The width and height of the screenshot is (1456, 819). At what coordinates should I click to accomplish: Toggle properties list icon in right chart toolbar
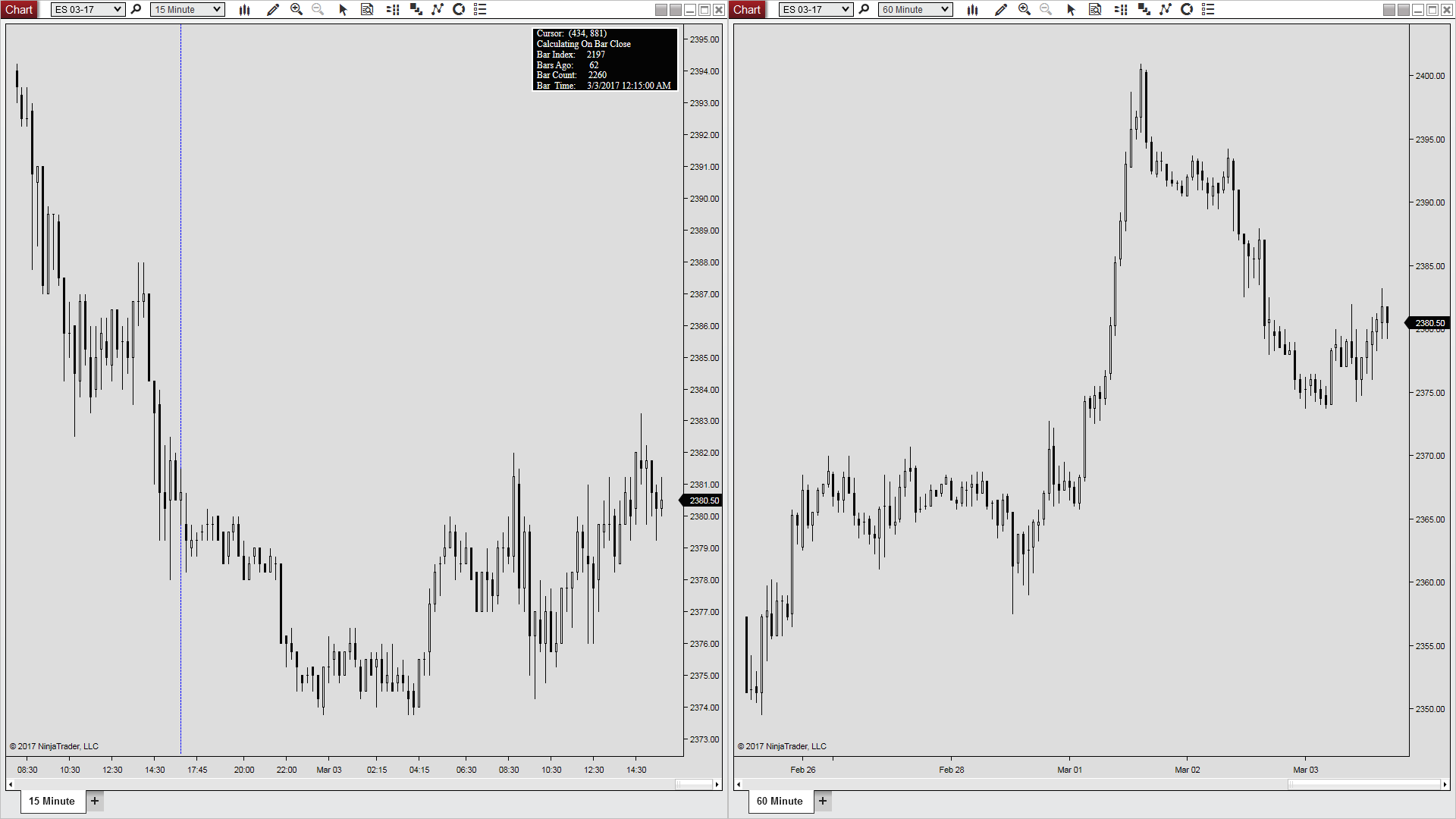click(1208, 10)
